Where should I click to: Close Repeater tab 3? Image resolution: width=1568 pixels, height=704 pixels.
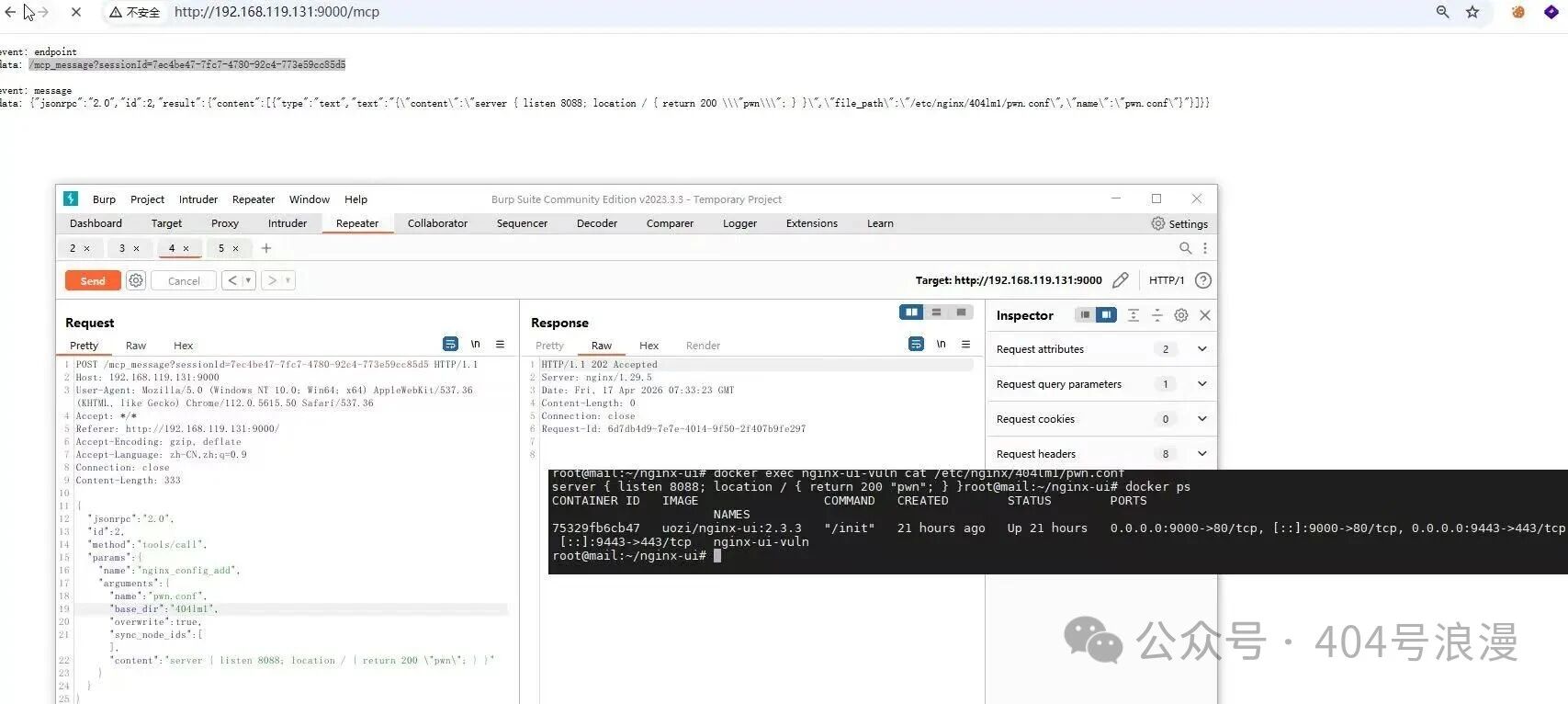coord(137,248)
